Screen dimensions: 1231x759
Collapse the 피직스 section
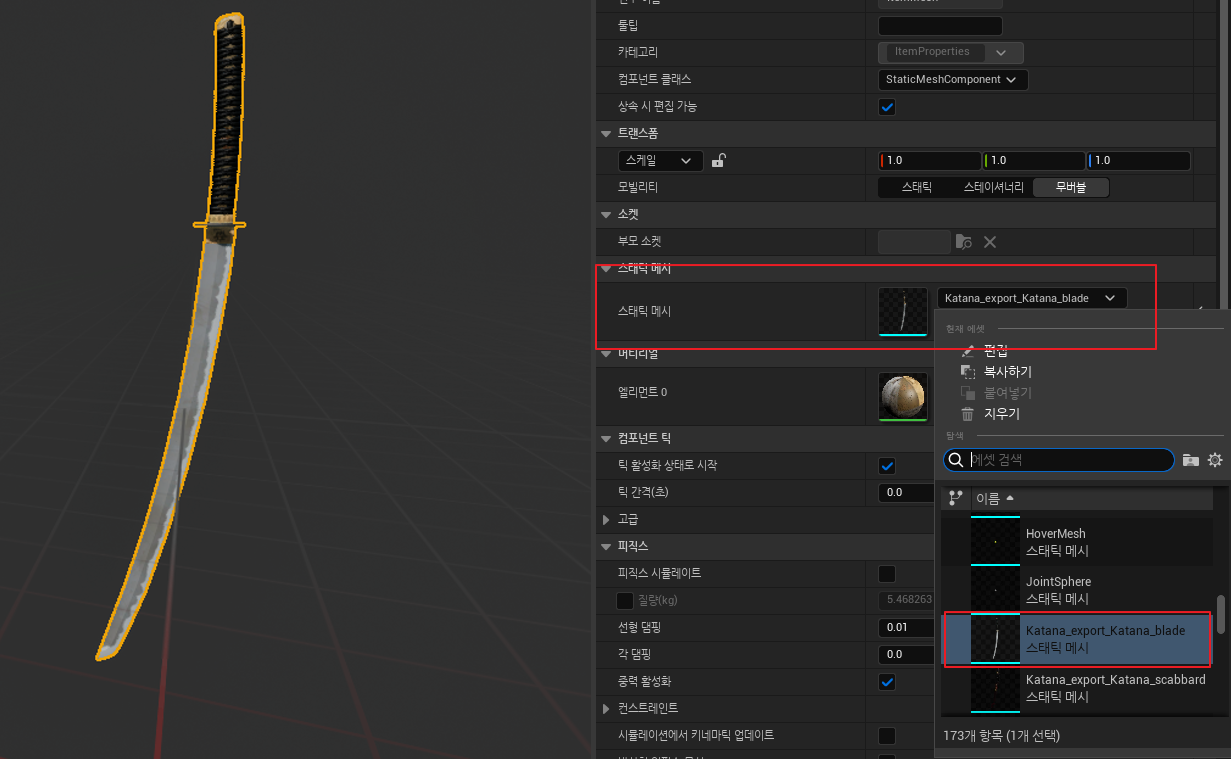pyautogui.click(x=606, y=547)
